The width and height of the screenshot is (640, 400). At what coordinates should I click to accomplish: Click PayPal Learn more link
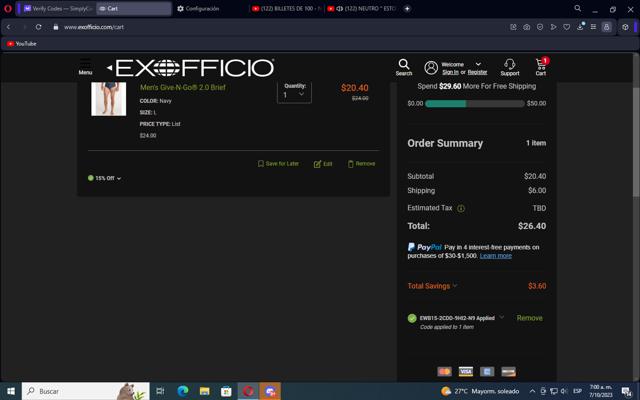tap(496, 256)
